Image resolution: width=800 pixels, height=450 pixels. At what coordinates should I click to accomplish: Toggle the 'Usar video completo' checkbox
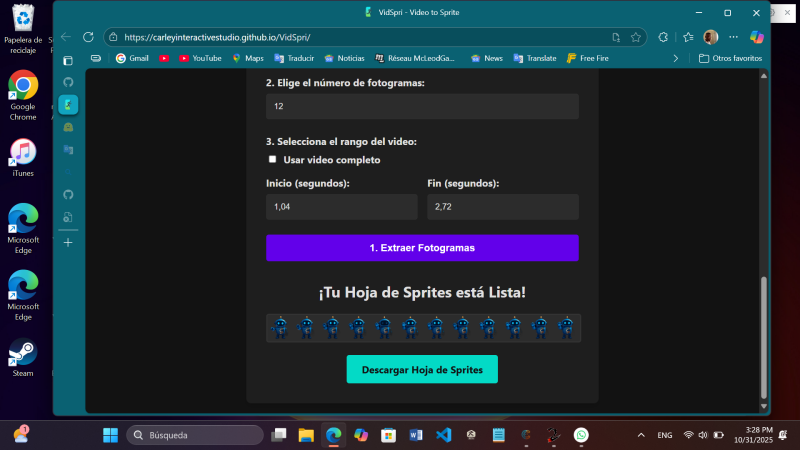pyautogui.click(x=272, y=159)
